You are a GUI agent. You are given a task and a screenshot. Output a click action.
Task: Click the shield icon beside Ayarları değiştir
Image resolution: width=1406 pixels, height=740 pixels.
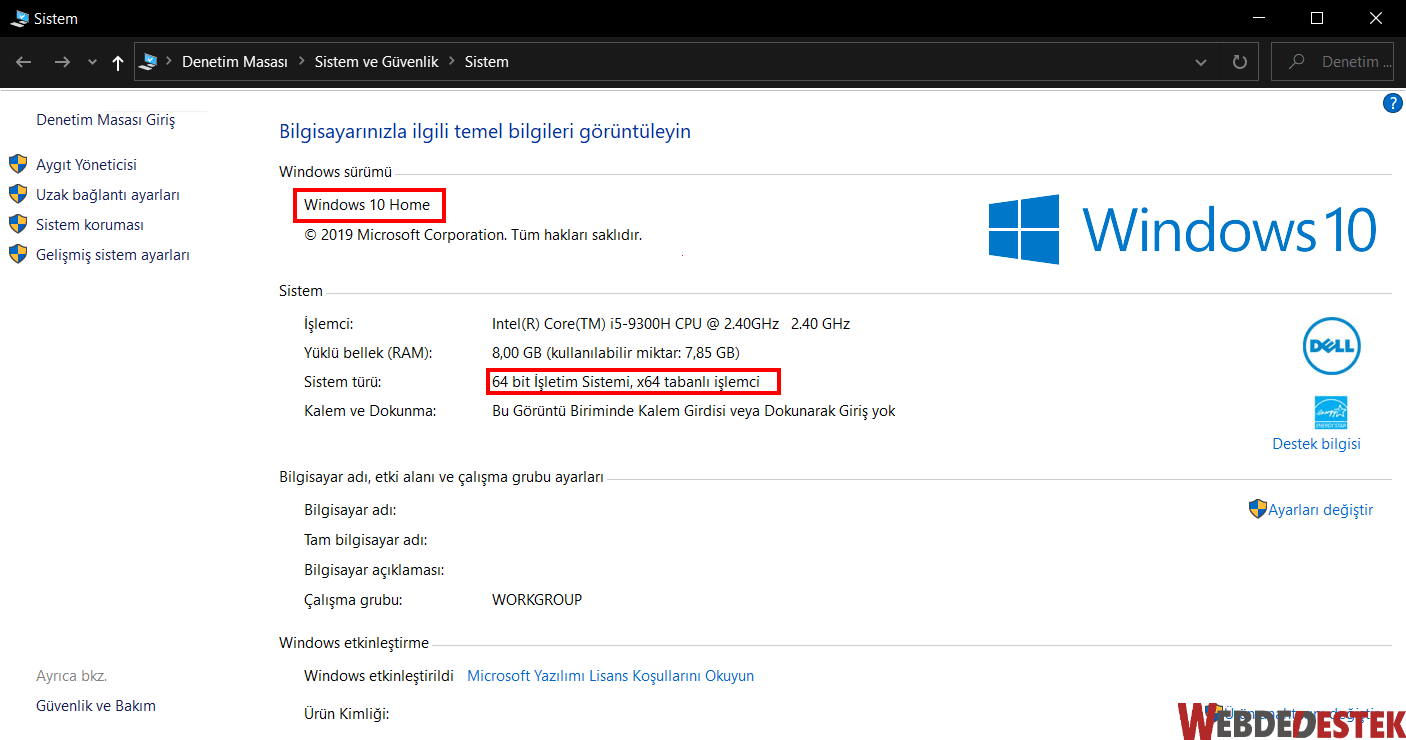(x=1258, y=509)
